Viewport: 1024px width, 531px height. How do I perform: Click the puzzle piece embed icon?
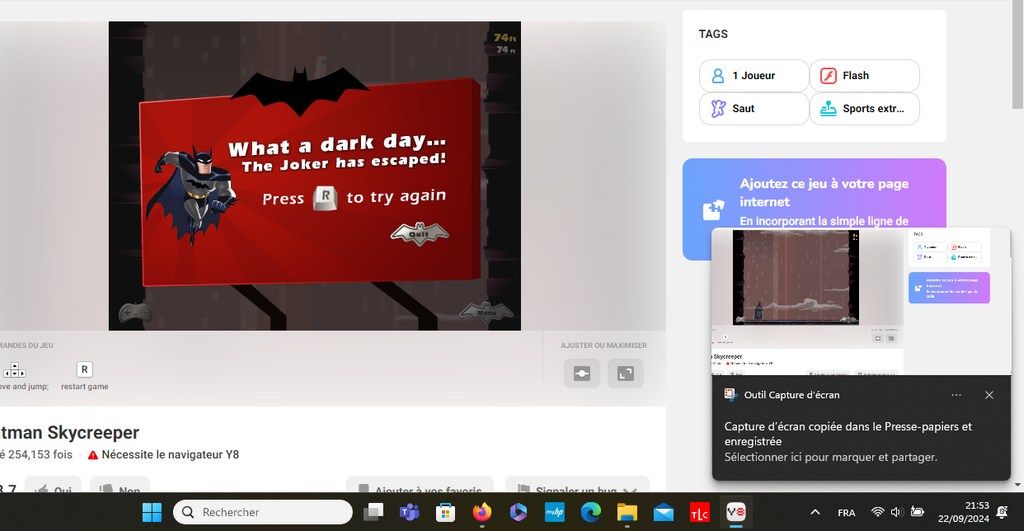coord(713,209)
